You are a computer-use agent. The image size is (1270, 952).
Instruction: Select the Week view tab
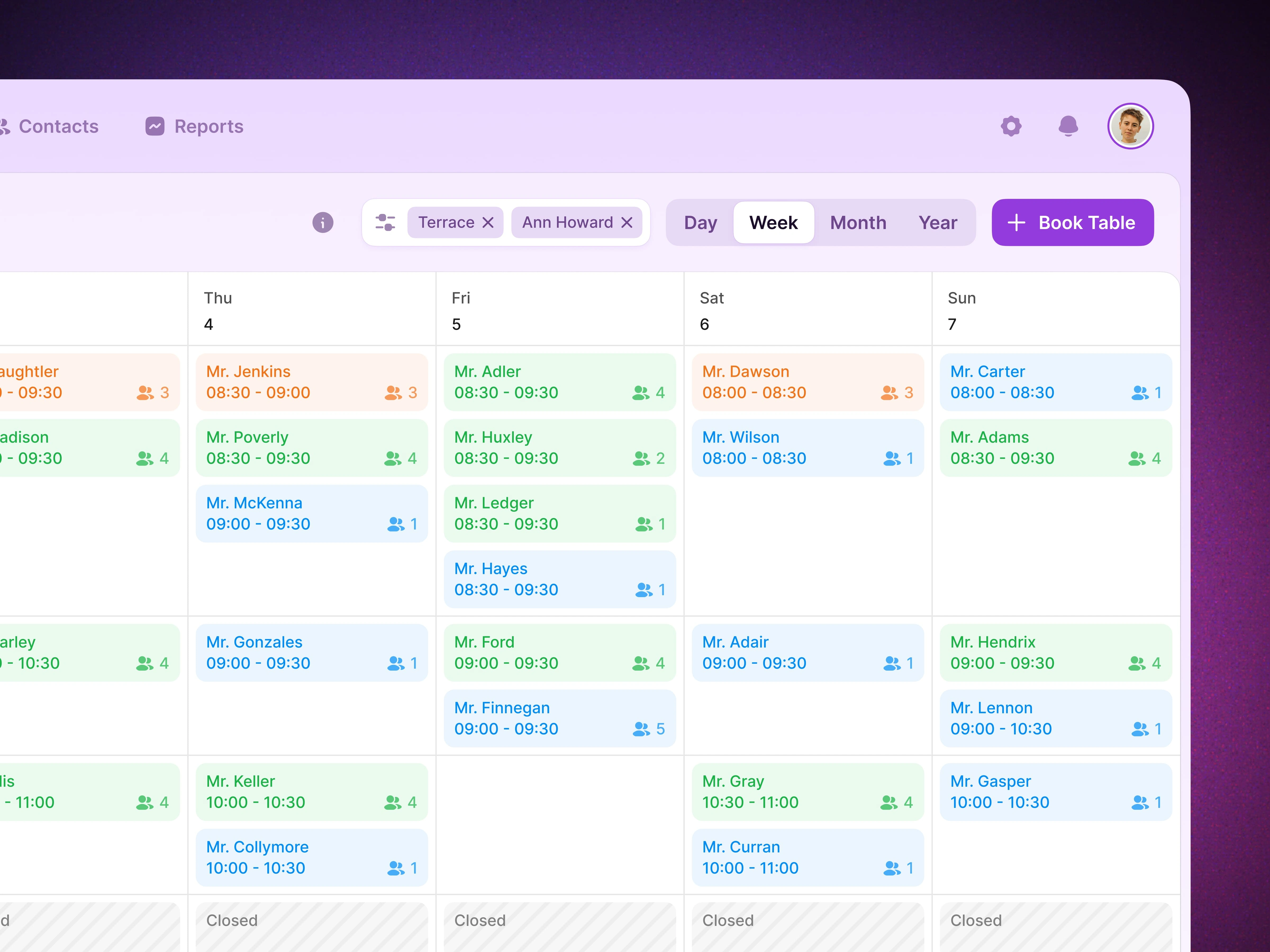[773, 223]
